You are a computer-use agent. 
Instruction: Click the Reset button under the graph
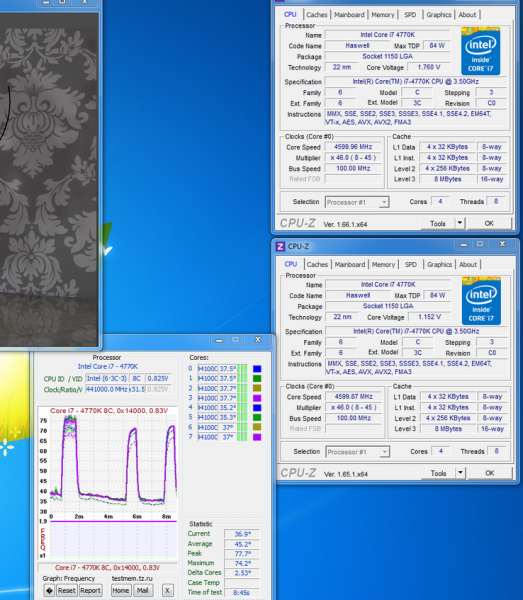coord(67,590)
